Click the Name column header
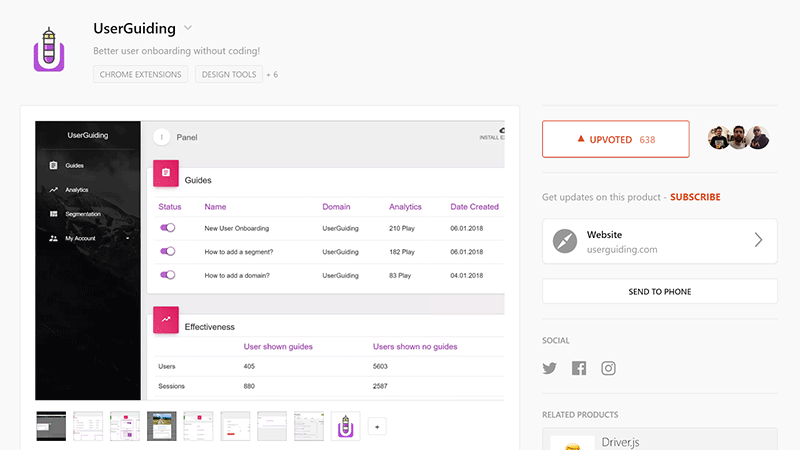This screenshot has height=450, width=800. click(x=215, y=207)
